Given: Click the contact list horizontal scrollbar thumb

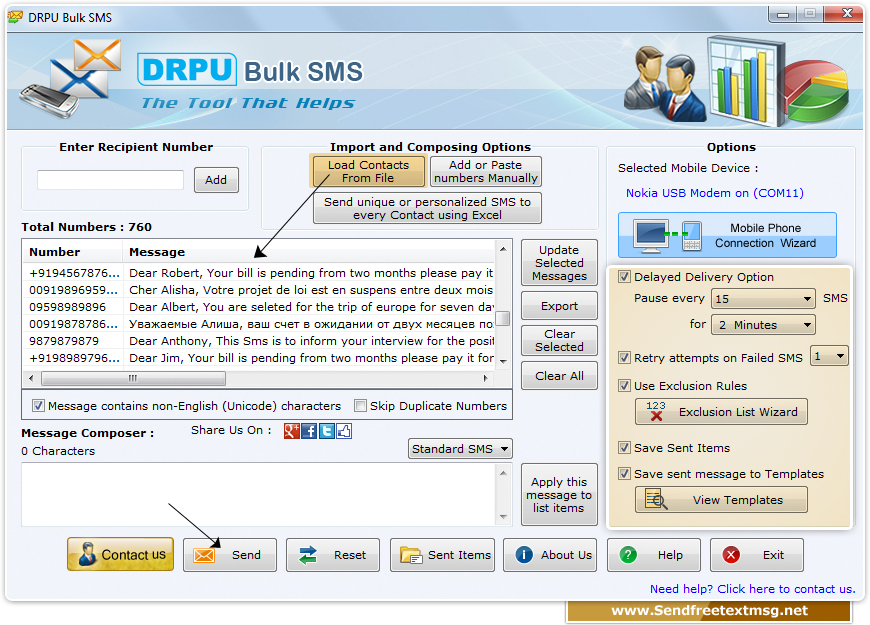Looking at the screenshot, I should click(x=133, y=378).
